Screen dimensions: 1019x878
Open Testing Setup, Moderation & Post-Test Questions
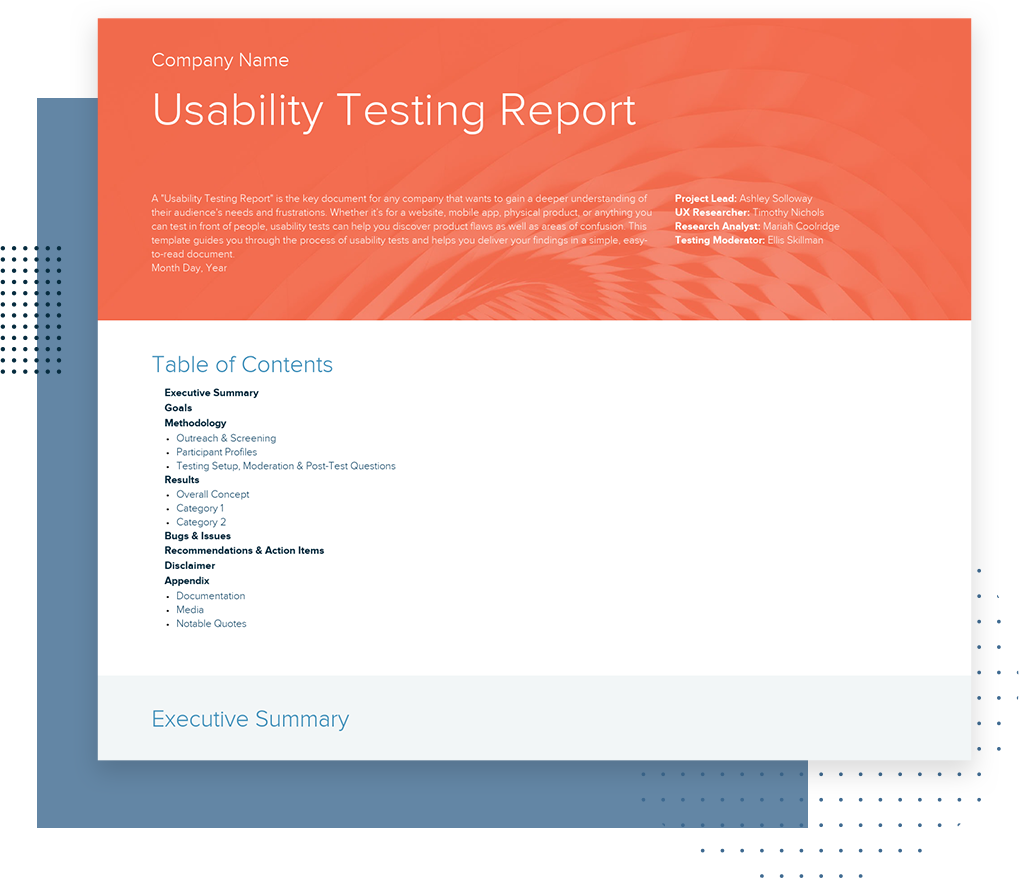coord(286,466)
